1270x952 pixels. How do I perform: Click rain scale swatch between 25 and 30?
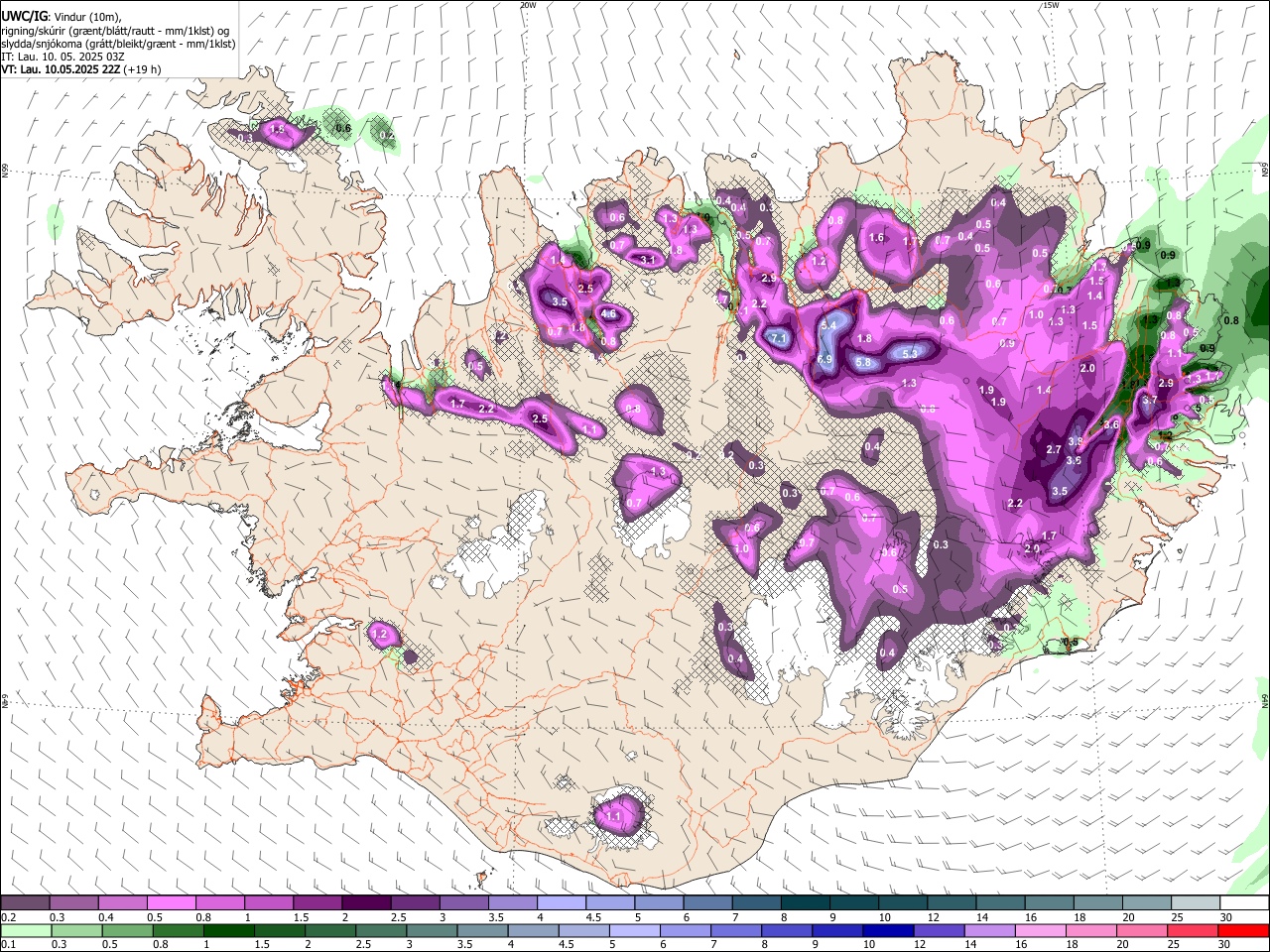[1194, 930]
